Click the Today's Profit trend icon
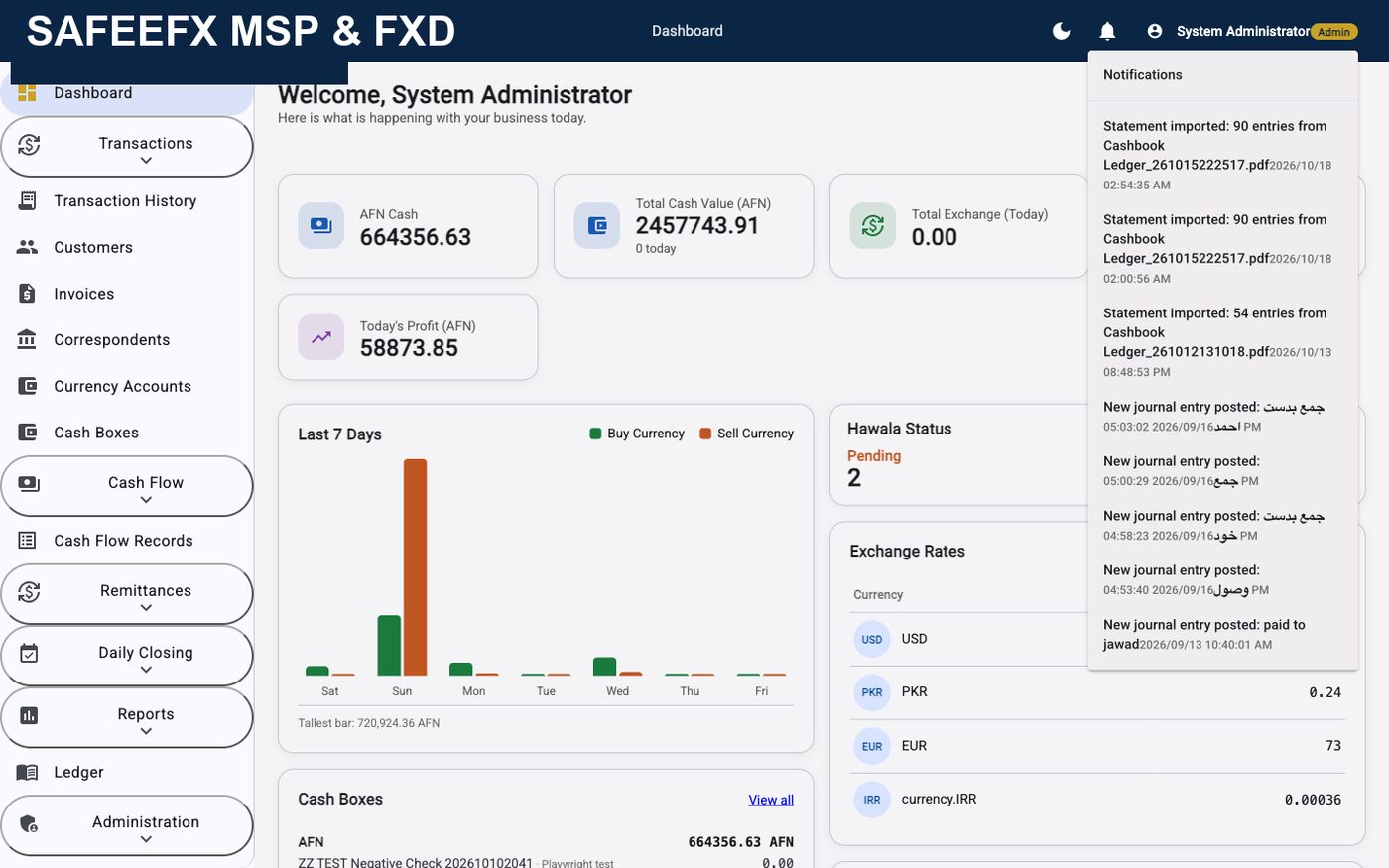Image resolution: width=1389 pixels, height=868 pixels. click(x=320, y=337)
